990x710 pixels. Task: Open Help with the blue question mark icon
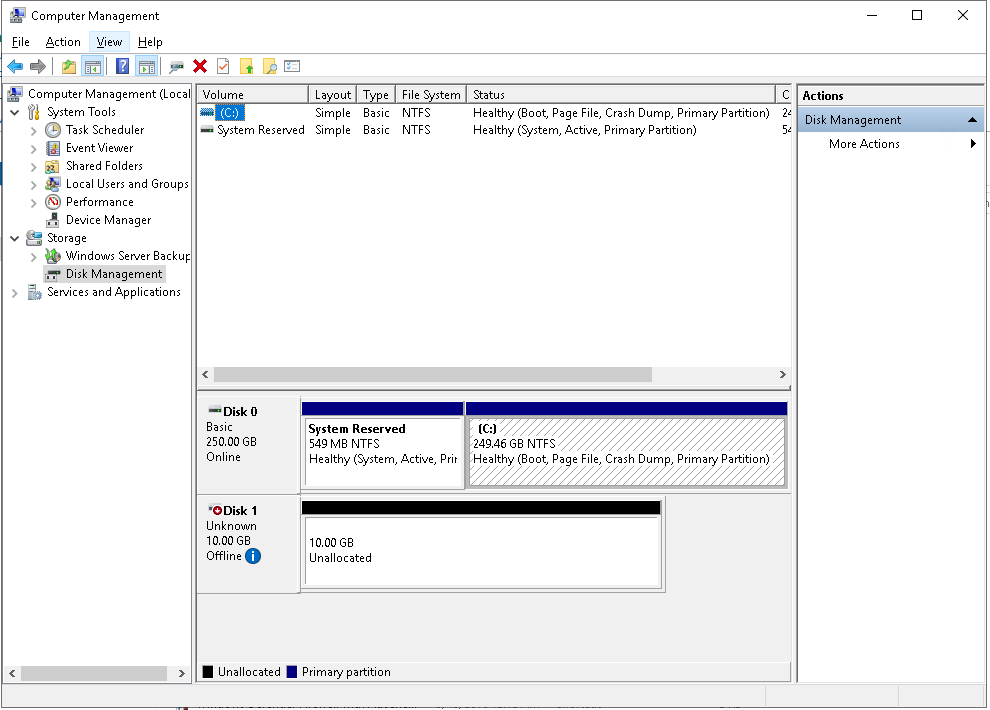click(122, 67)
